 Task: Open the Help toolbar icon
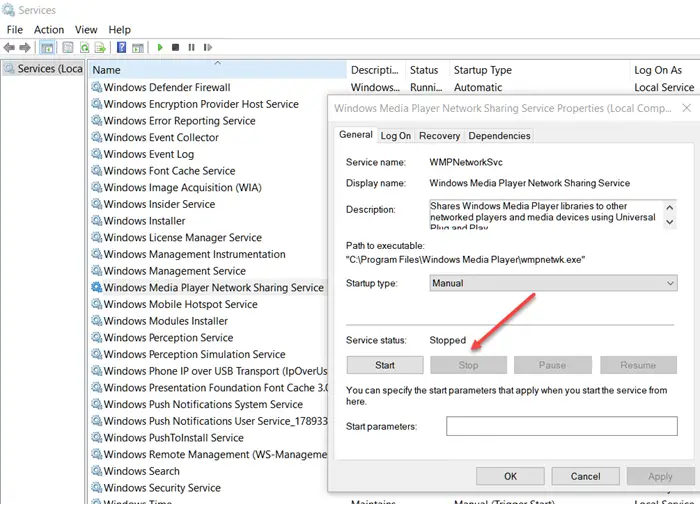(121, 47)
